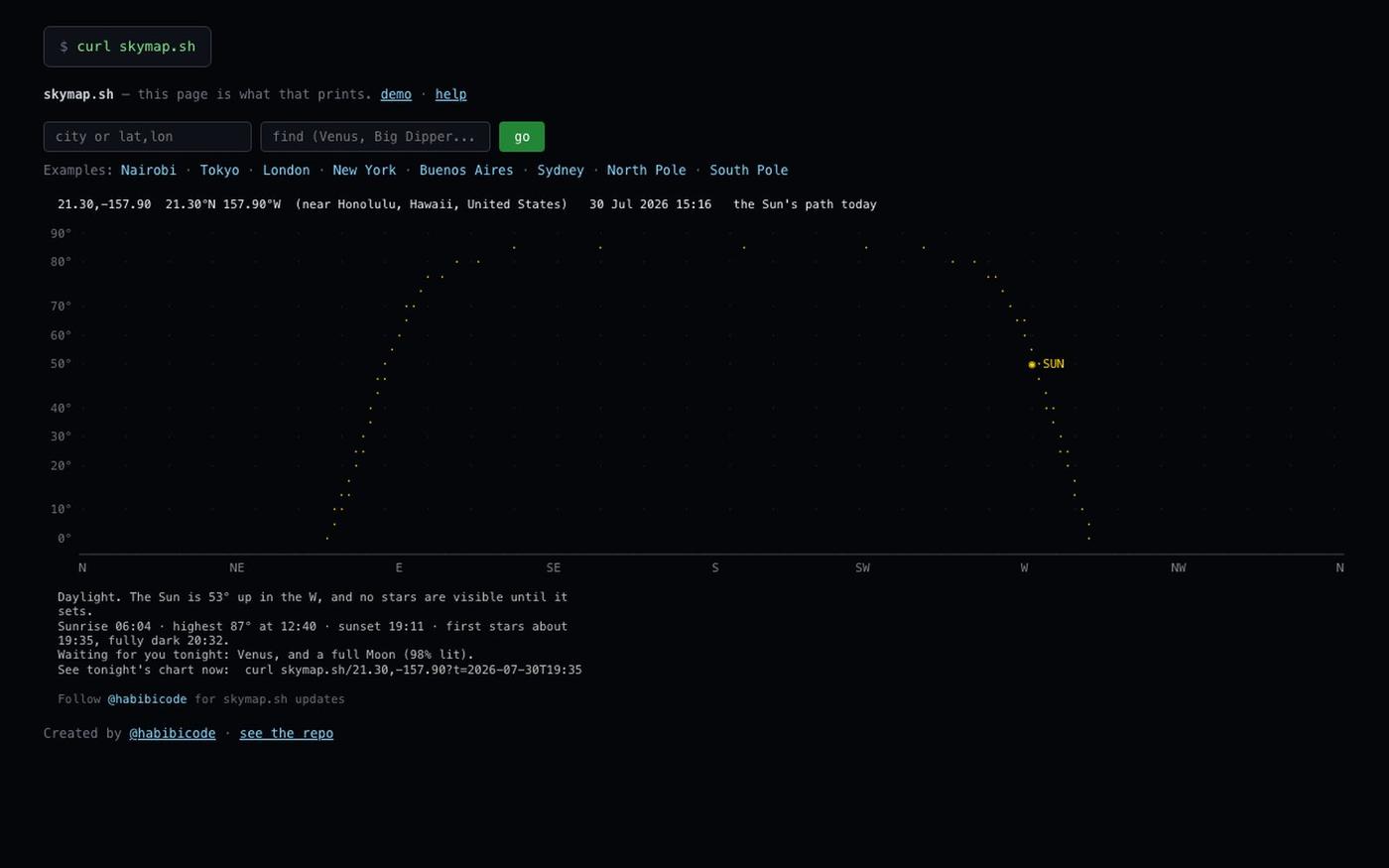Open the "see the repo" link
The width and height of the screenshot is (1389, 868).
click(287, 733)
